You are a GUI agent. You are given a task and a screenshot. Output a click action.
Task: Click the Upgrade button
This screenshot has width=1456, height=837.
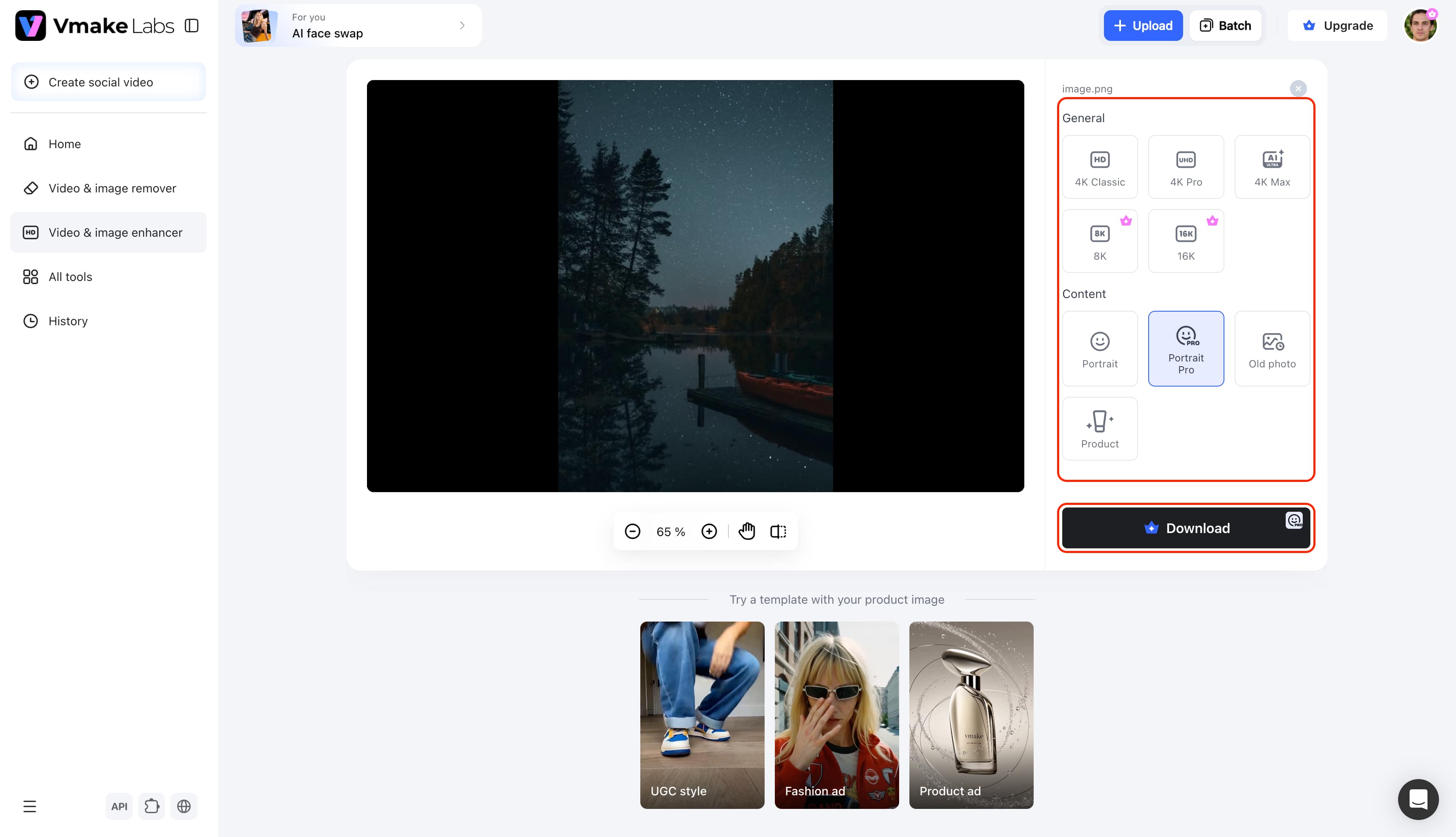[x=1337, y=25]
